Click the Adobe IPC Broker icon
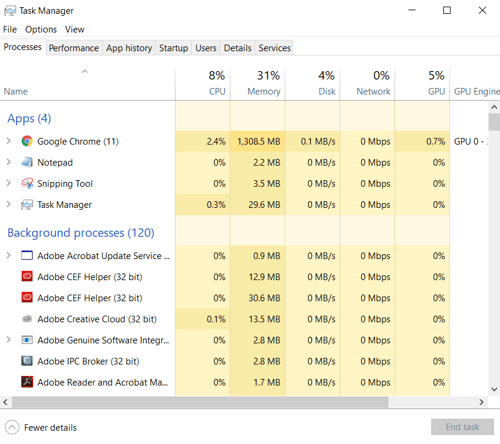The height and width of the screenshot is (444, 500). (x=27, y=361)
